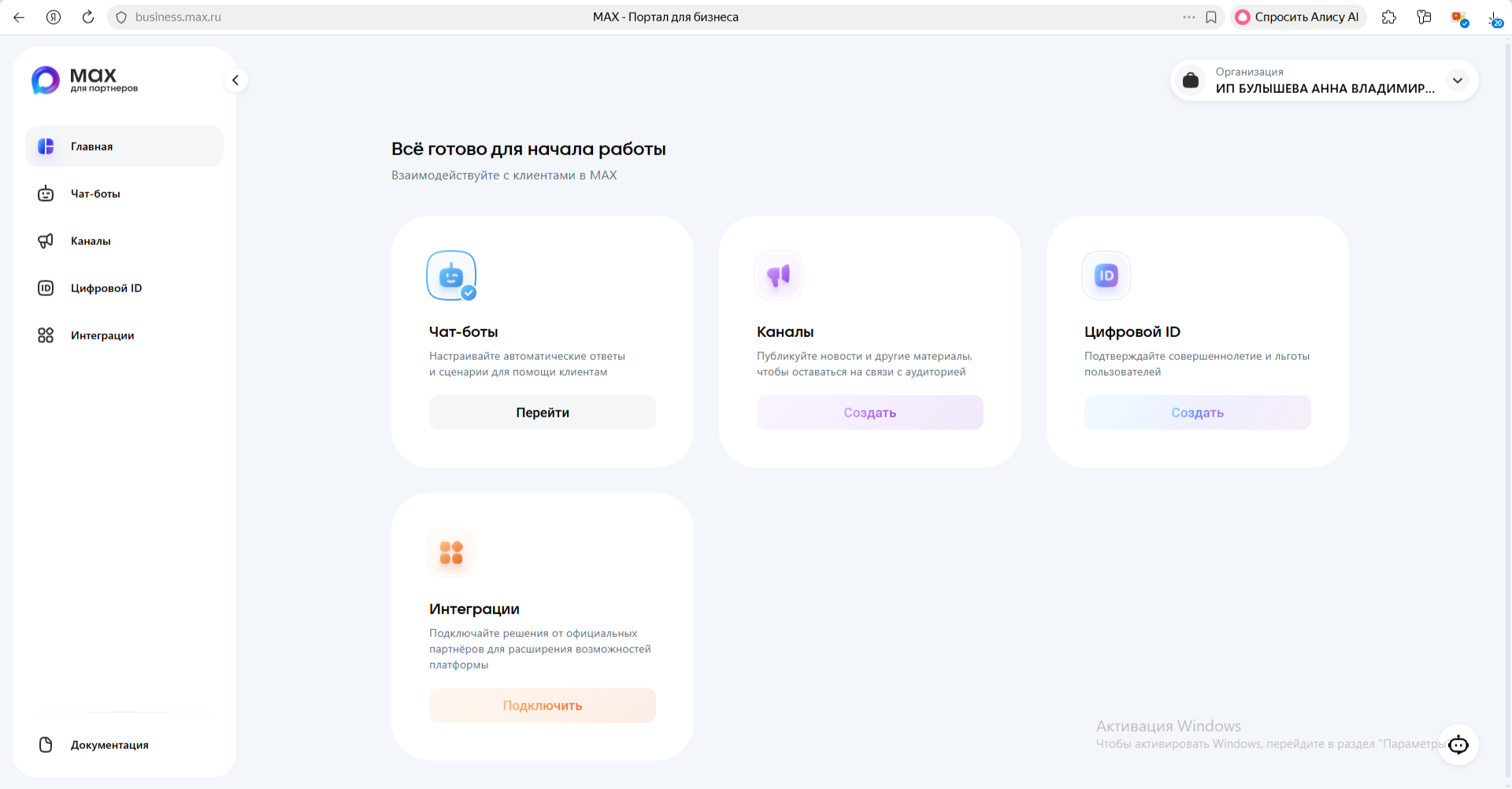This screenshot has width=1512, height=789.
Task: Click the organization briefcase icon
Action: pyautogui.click(x=1191, y=80)
